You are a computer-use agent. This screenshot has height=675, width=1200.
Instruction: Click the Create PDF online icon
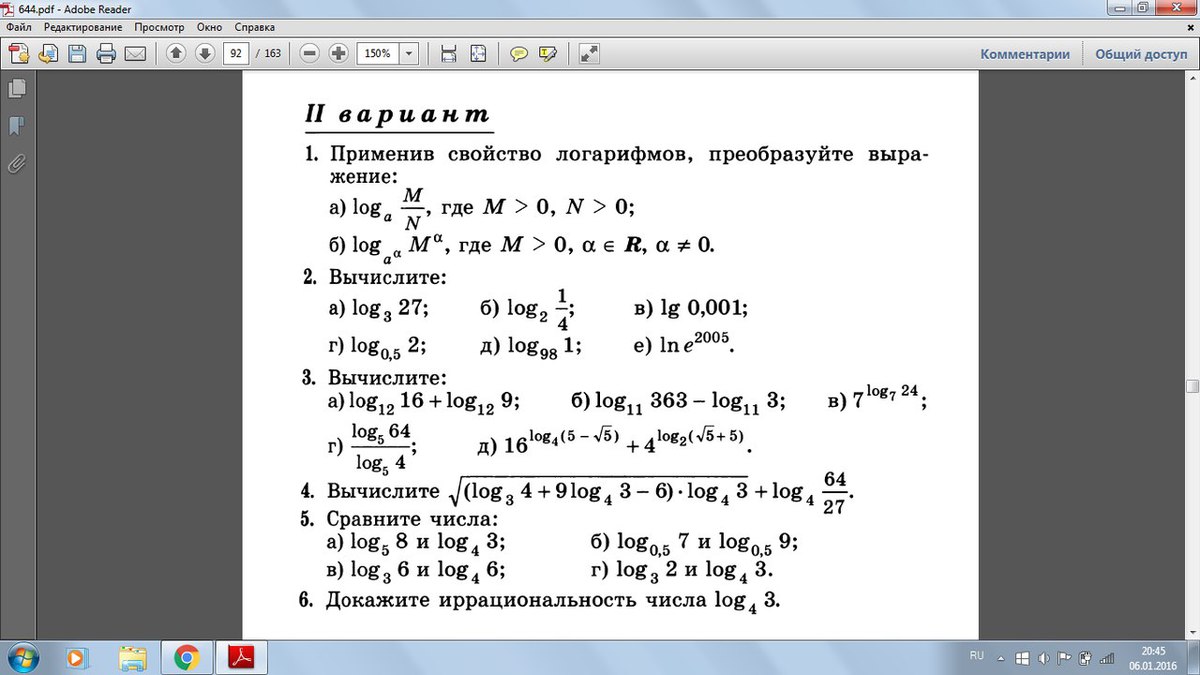pyautogui.click(x=21, y=54)
